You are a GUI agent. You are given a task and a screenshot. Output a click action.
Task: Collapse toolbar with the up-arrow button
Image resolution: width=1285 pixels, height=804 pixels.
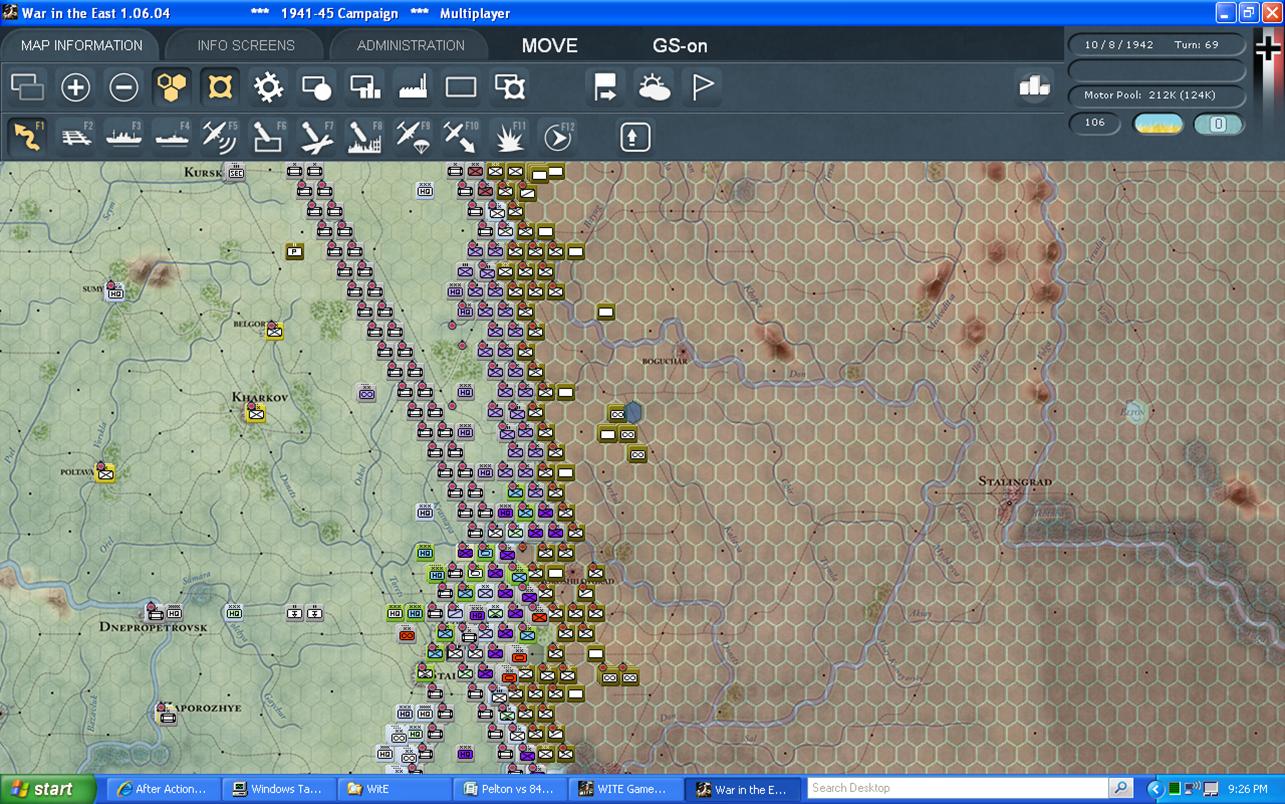[635, 137]
